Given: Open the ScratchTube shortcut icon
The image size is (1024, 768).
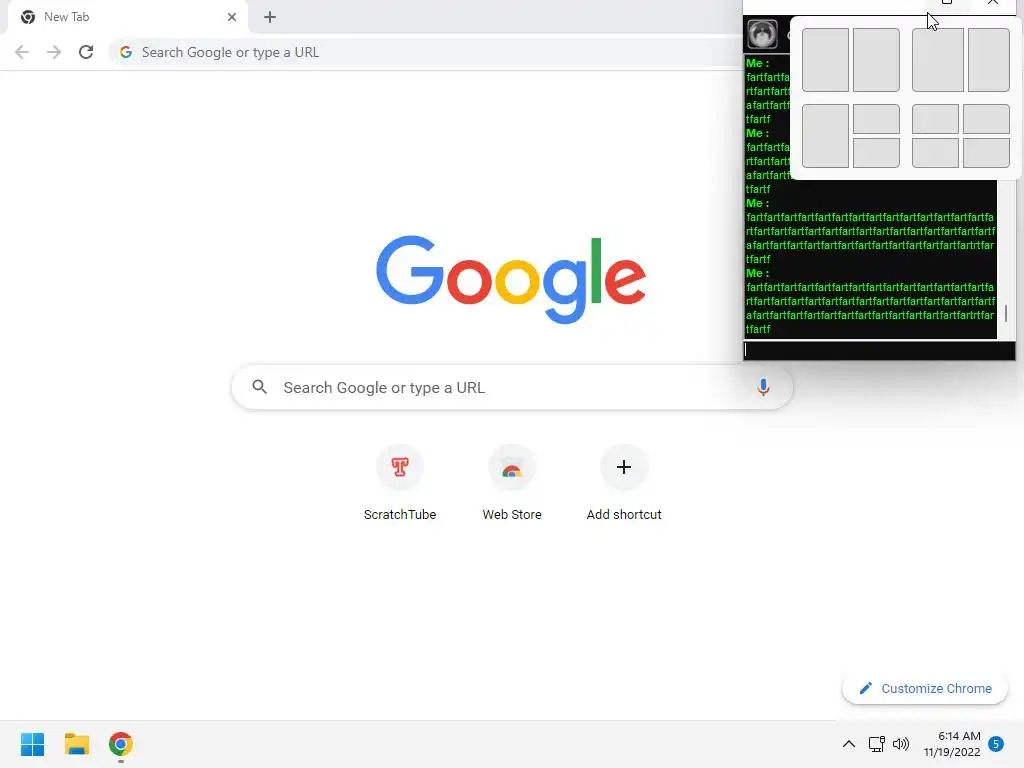Looking at the screenshot, I should [x=400, y=467].
